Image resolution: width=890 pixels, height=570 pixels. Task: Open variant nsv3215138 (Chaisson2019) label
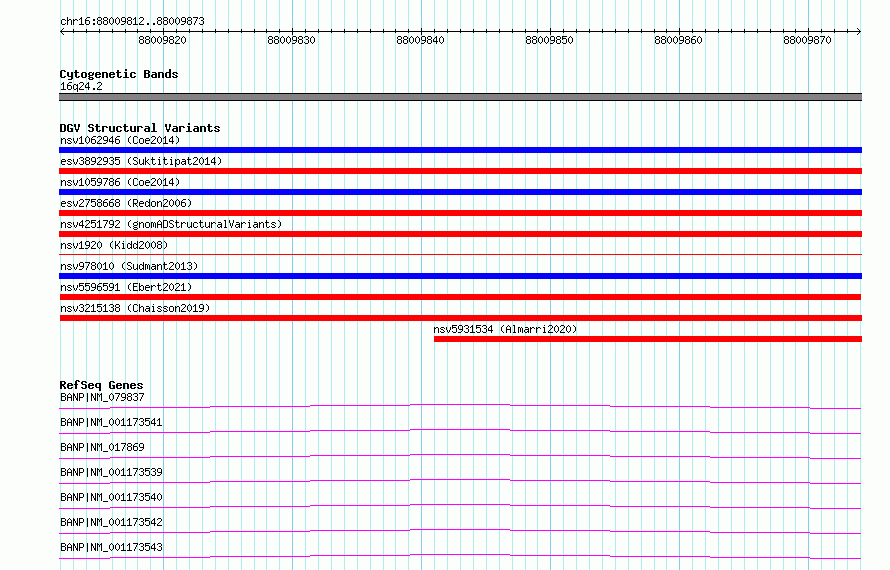click(x=135, y=308)
